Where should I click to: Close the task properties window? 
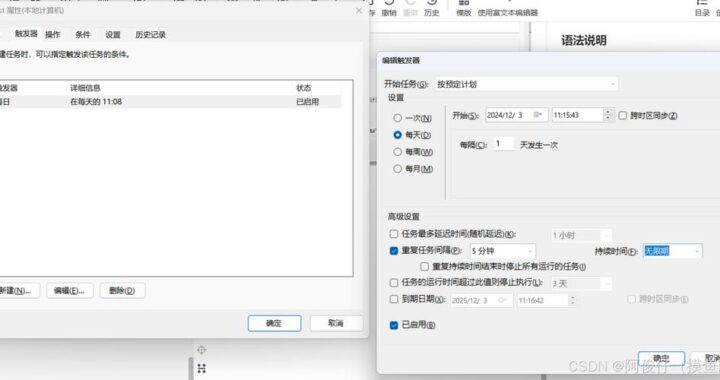[x=359, y=11]
